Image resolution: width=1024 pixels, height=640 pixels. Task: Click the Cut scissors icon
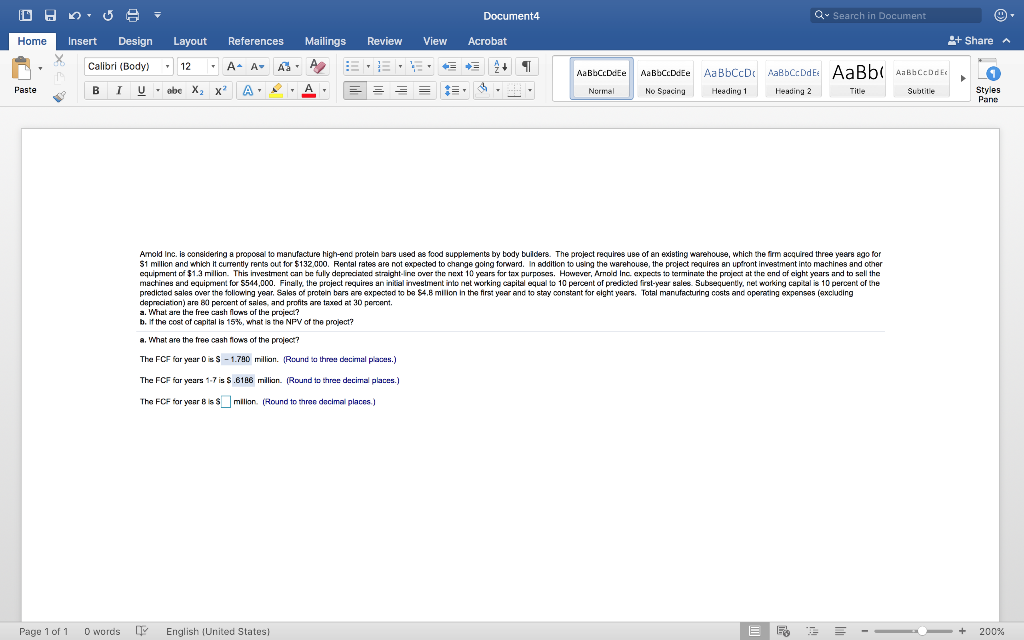[59, 60]
